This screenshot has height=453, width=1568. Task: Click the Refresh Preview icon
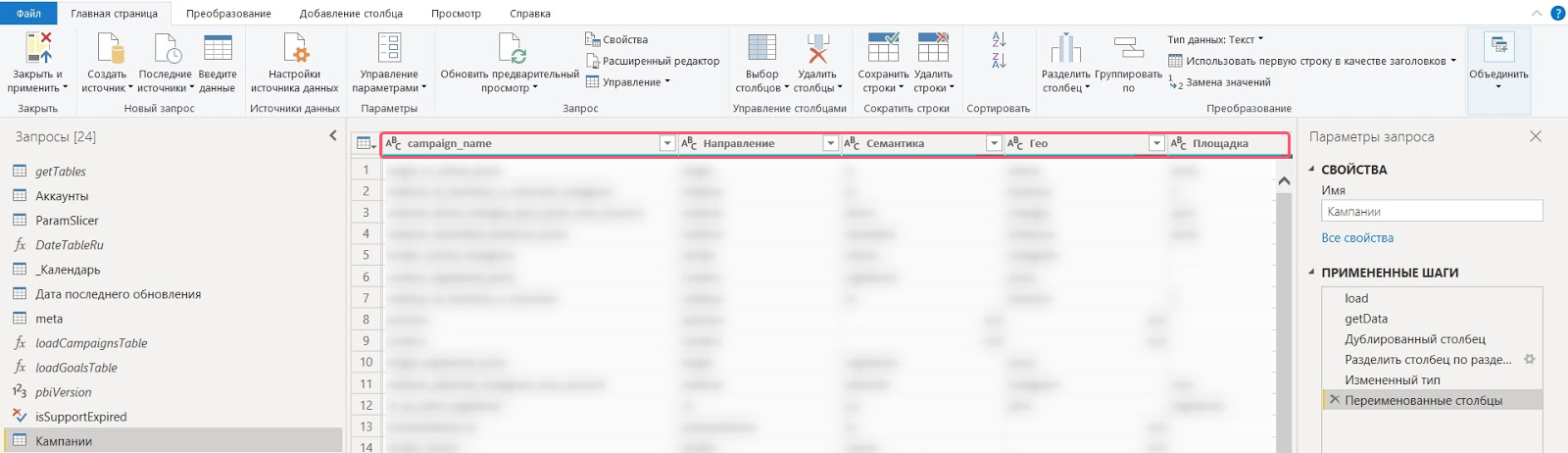click(x=511, y=49)
